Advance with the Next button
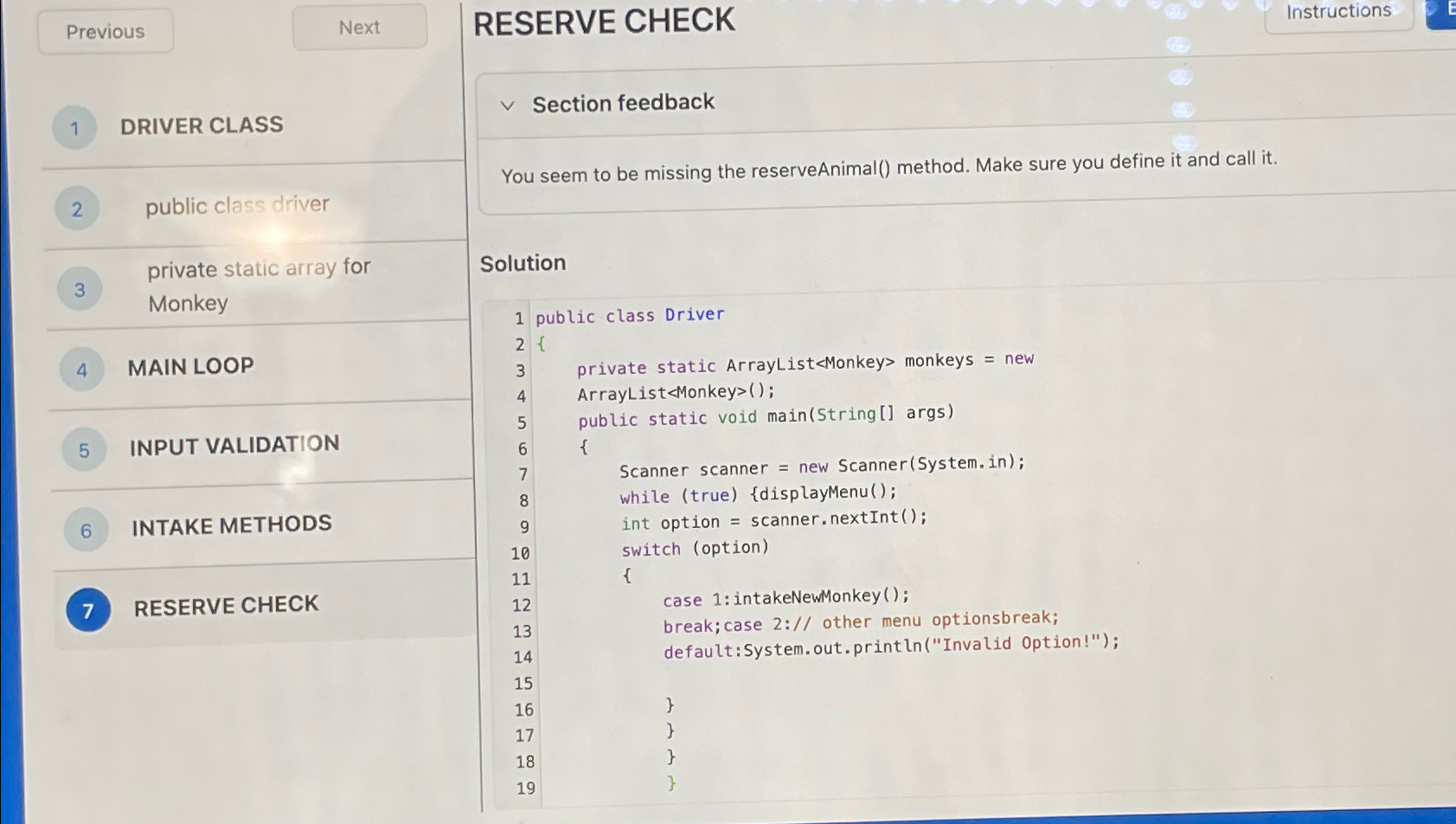Screen dimensions: 1456x824 pyautogui.click(x=359, y=27)
